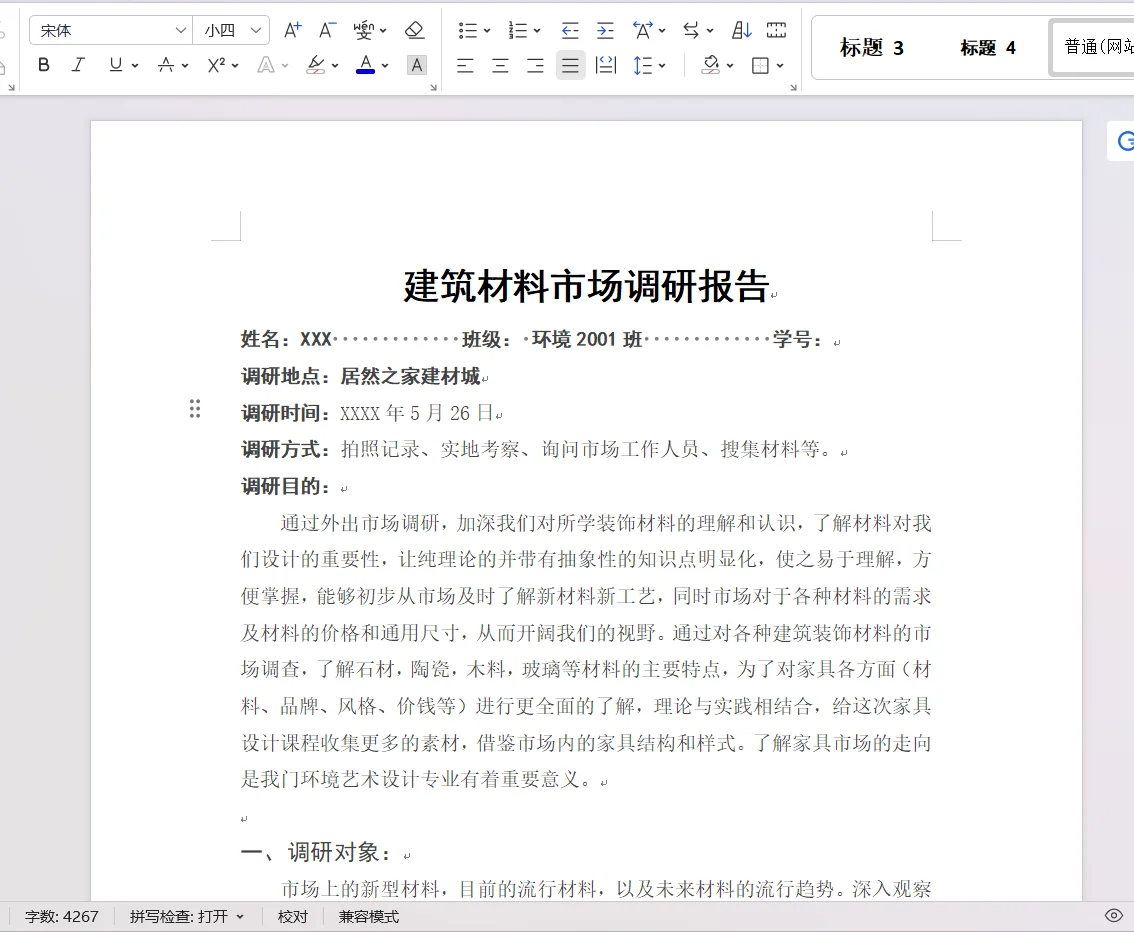Click the word count 字数: 4267

pos(61,917)
